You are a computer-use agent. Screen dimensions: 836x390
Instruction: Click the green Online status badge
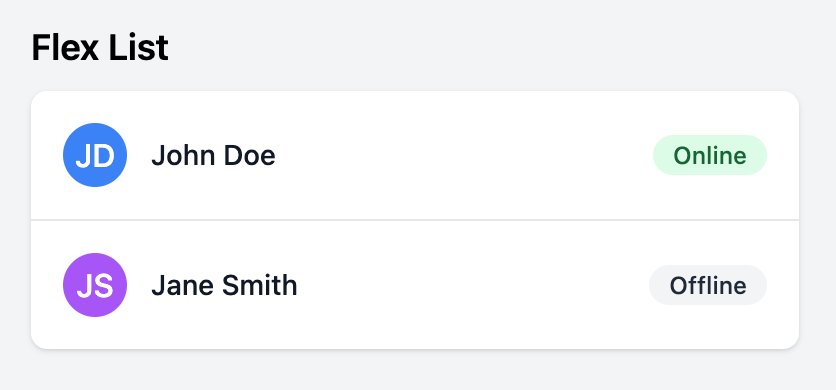coord(710,155)
